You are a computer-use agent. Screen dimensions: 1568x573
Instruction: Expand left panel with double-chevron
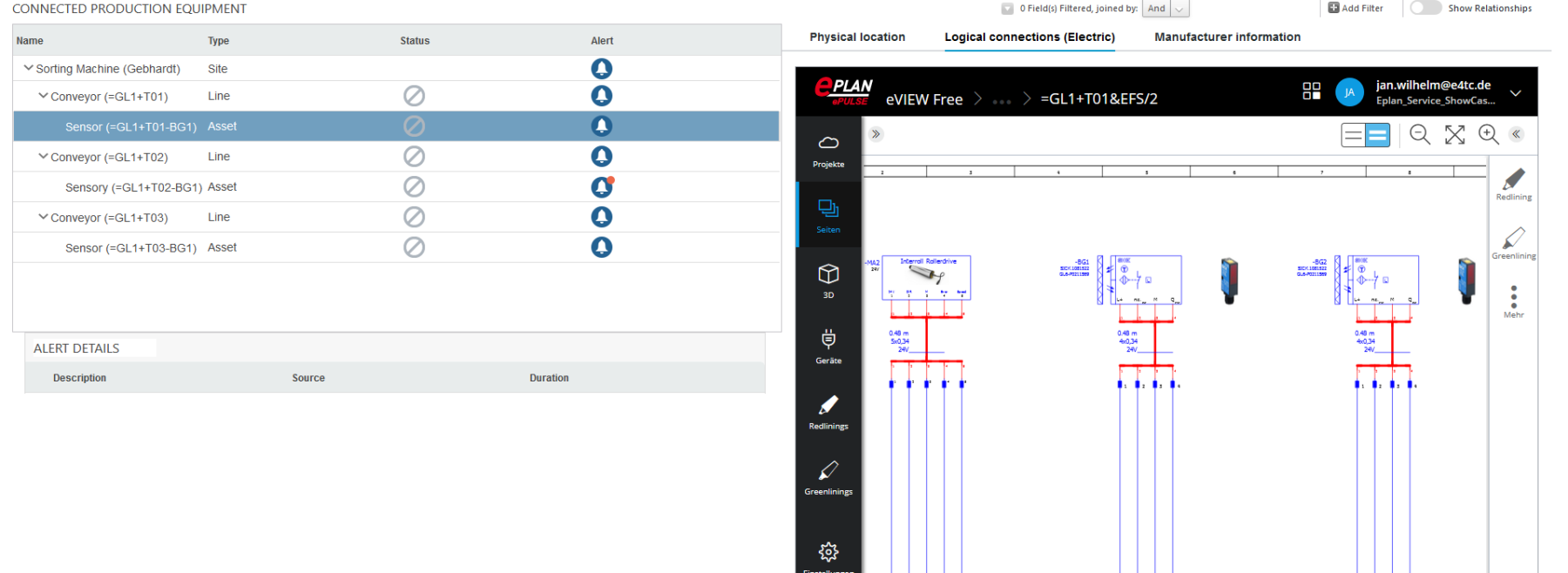[x=876, y=134]
